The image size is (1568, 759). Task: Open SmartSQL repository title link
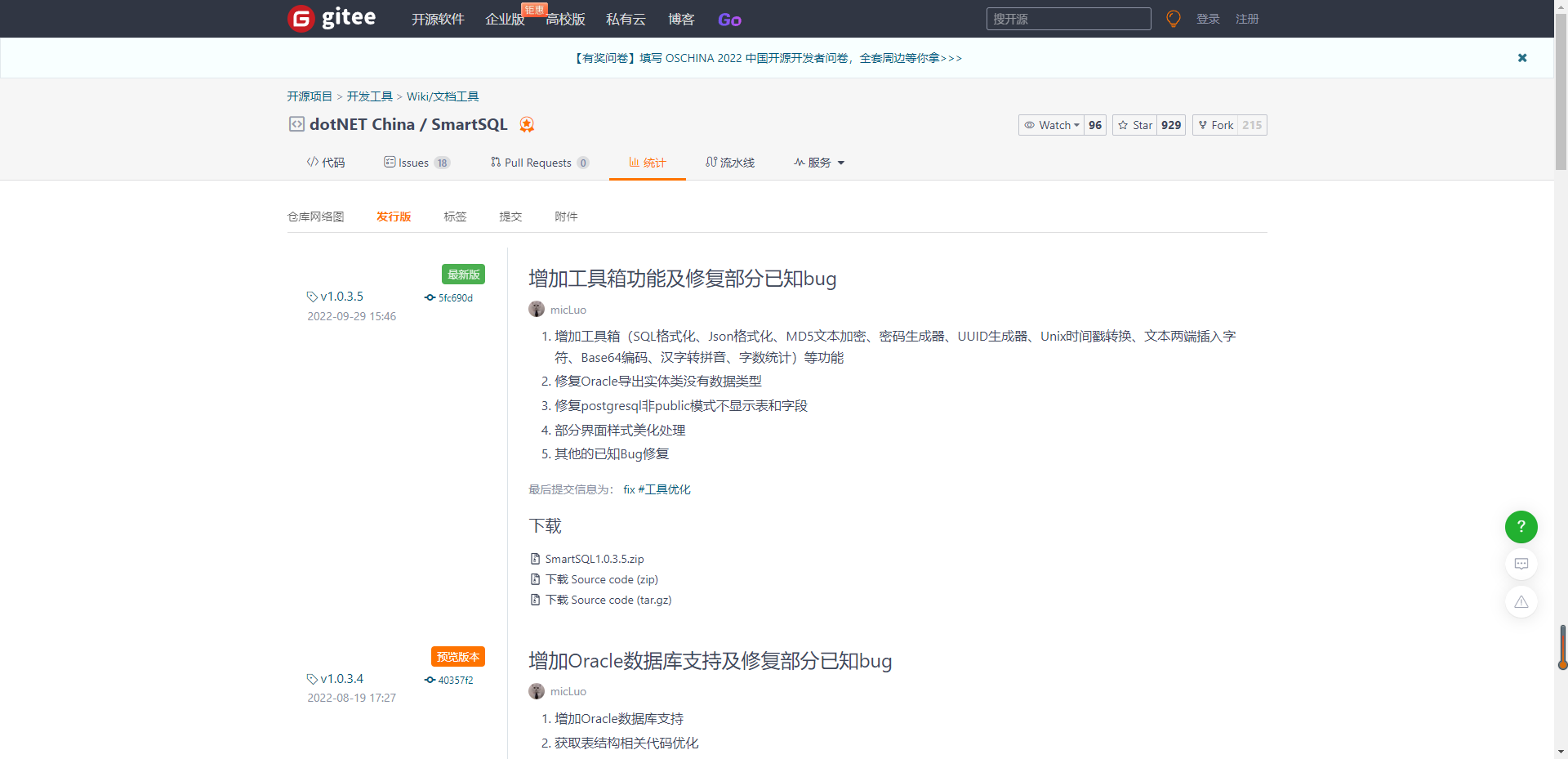click(470, 124)
